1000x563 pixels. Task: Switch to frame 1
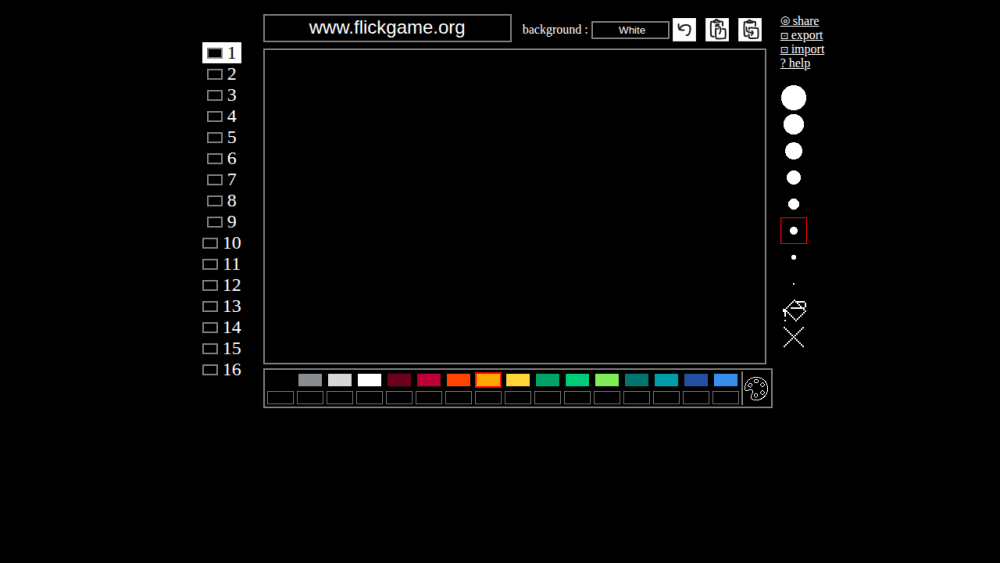coord(221,53)
